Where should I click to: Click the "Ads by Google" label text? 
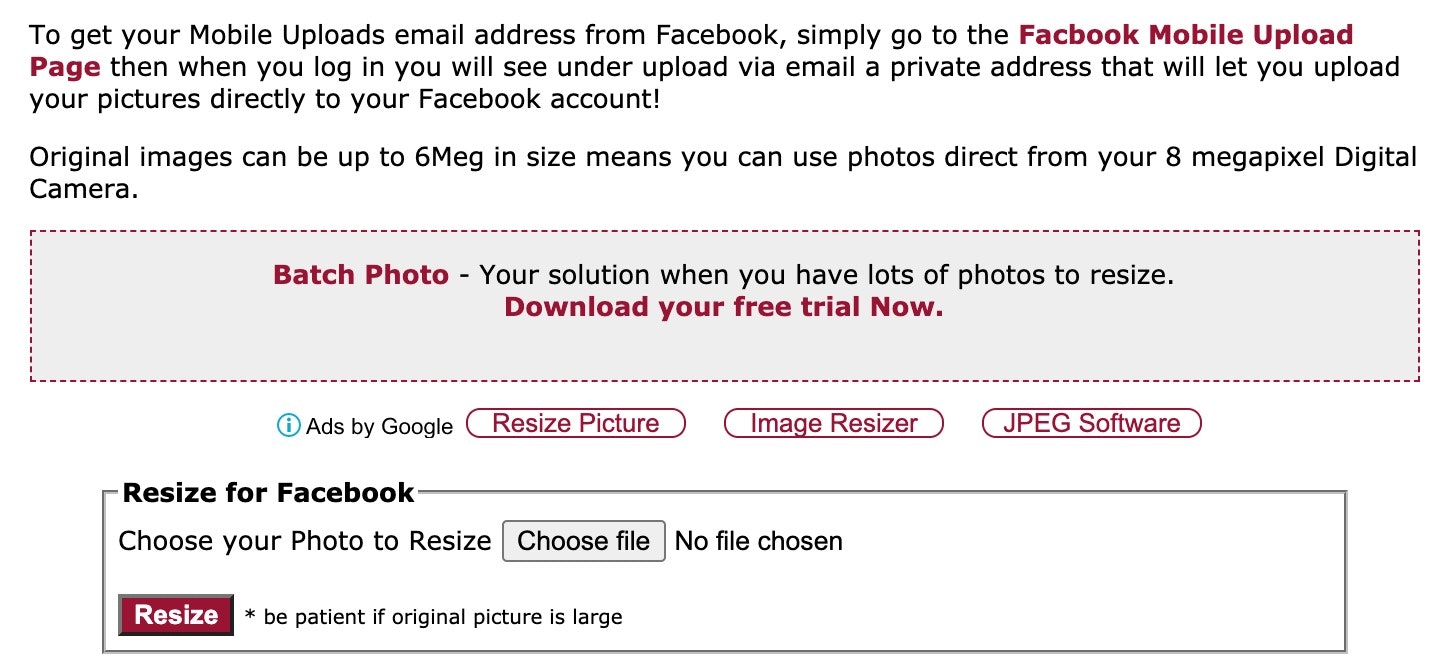pyautogui.click(x=379, y=427)
